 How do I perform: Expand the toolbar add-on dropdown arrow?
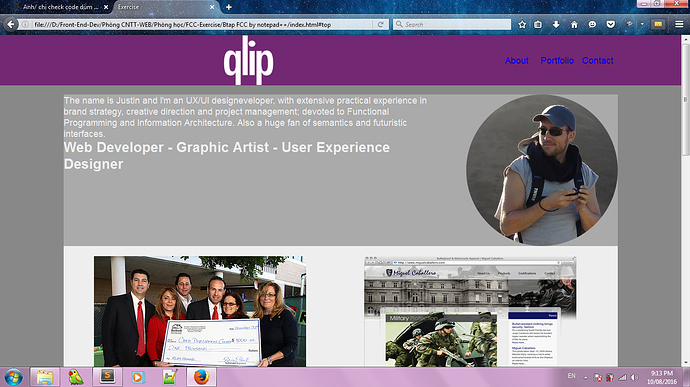coord(642,25)
